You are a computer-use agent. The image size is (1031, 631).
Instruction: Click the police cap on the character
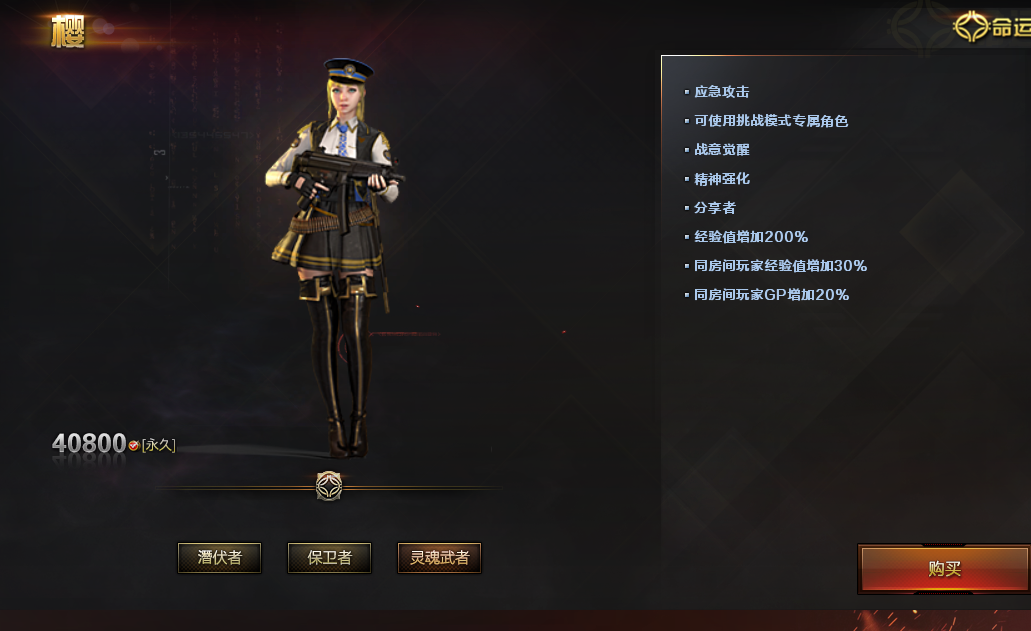[x=349, y=70]
